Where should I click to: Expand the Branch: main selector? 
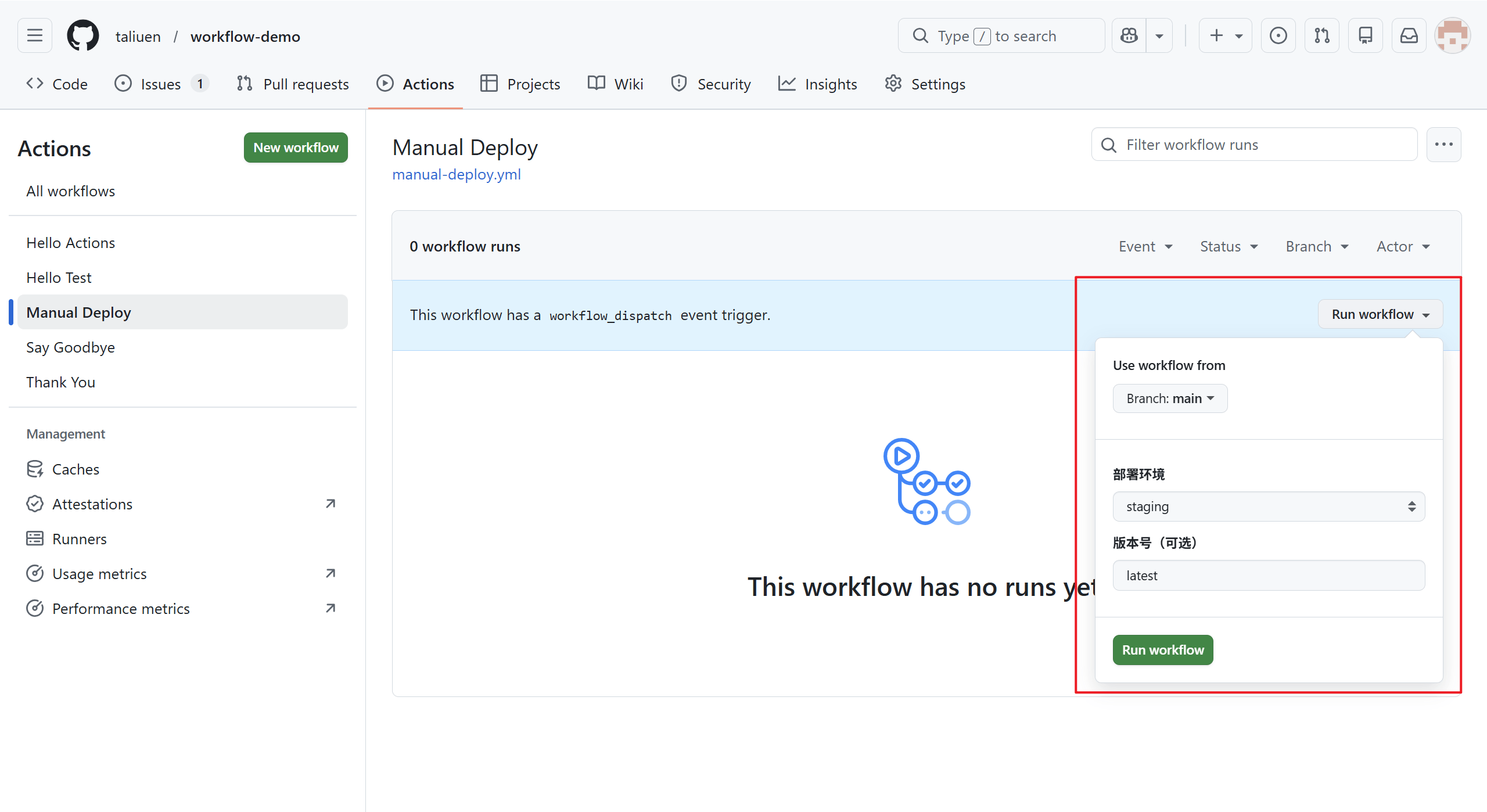(x=1170, y=398)
